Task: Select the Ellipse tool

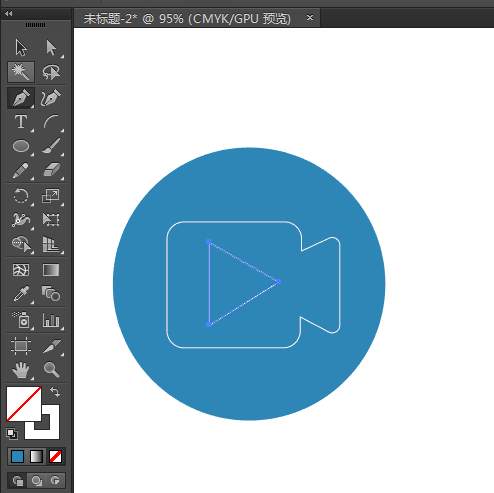Action: (x=21, y=146)
